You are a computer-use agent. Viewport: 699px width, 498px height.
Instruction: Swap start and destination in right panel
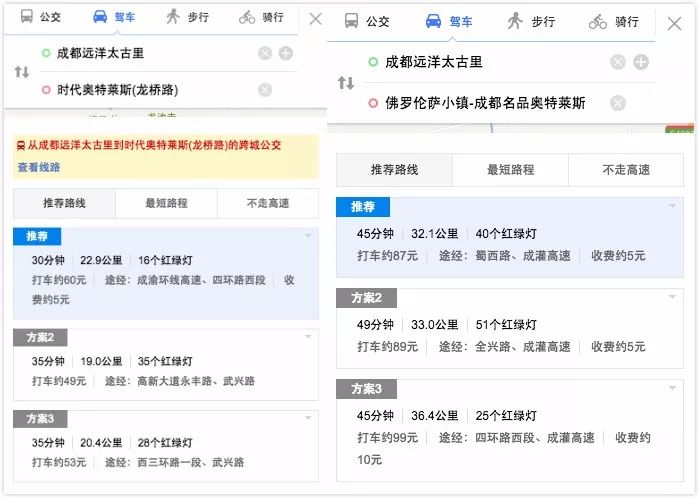346,82
